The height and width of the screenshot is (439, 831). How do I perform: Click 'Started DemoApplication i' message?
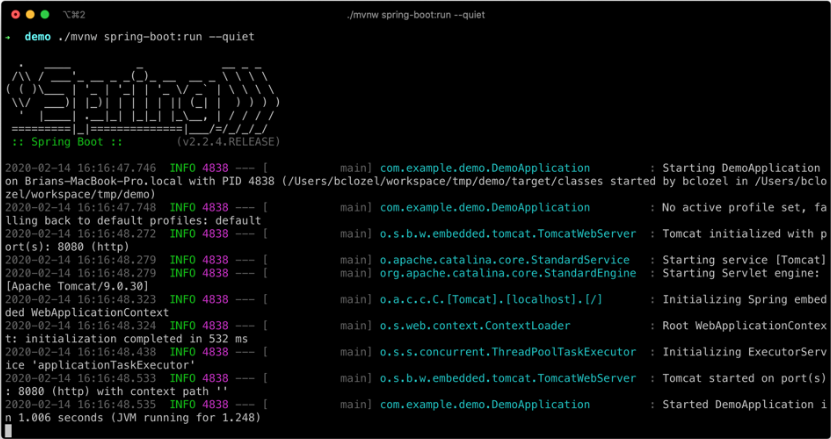tap(744, 404)
